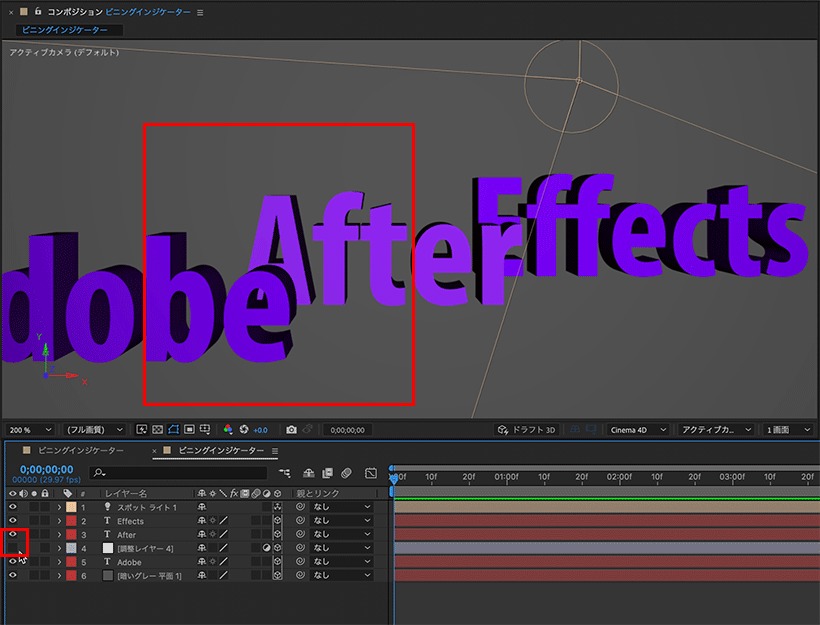Toggle adjustment layer switch on 調整レイヤー 4

(x=266, y=548)
